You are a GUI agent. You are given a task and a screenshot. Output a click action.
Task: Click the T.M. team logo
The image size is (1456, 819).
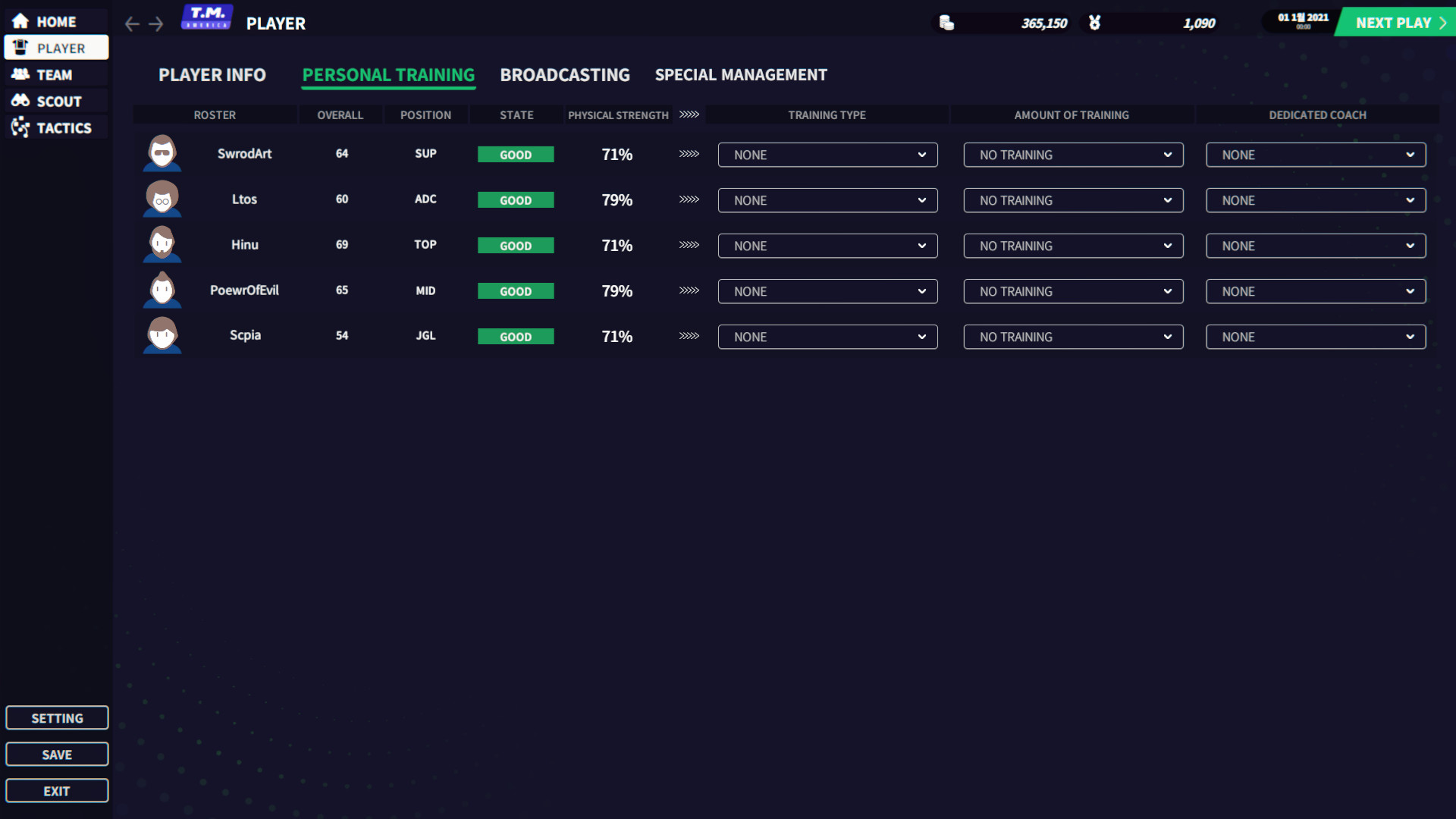(207, 17)
